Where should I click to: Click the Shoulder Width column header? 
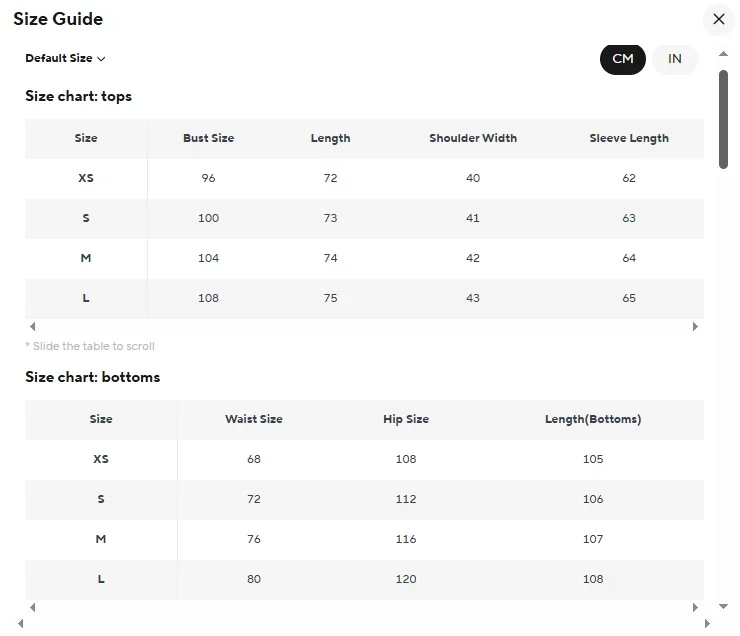click(473, 138)
